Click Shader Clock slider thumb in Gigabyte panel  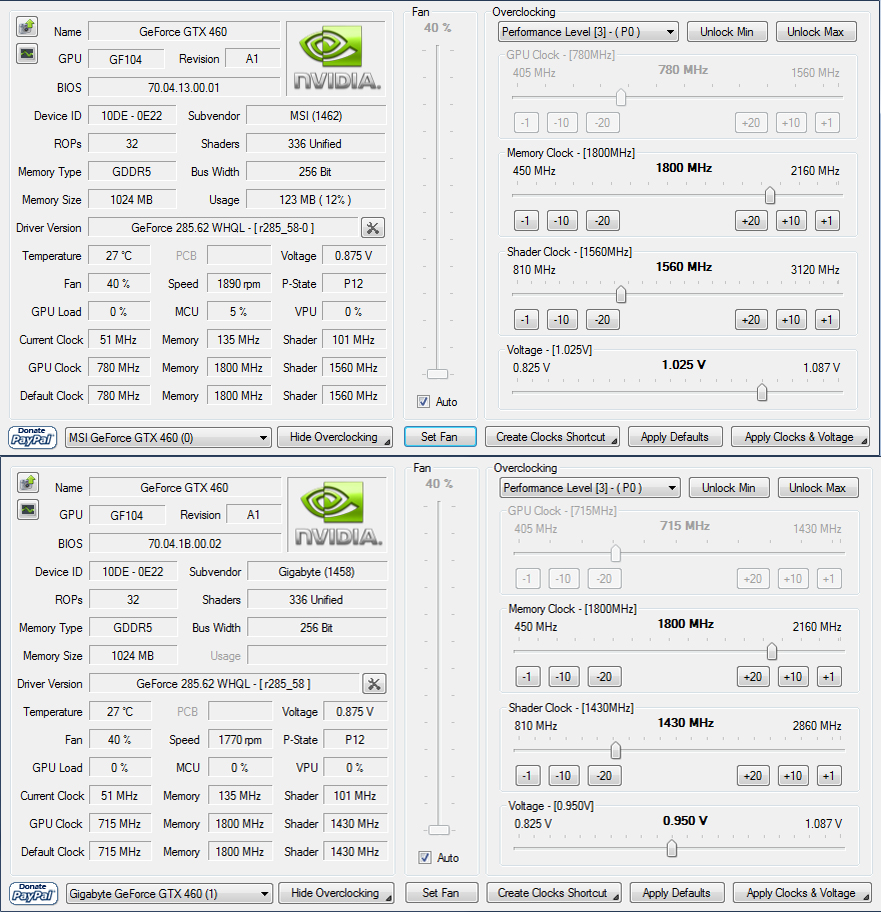click(616, 750)
